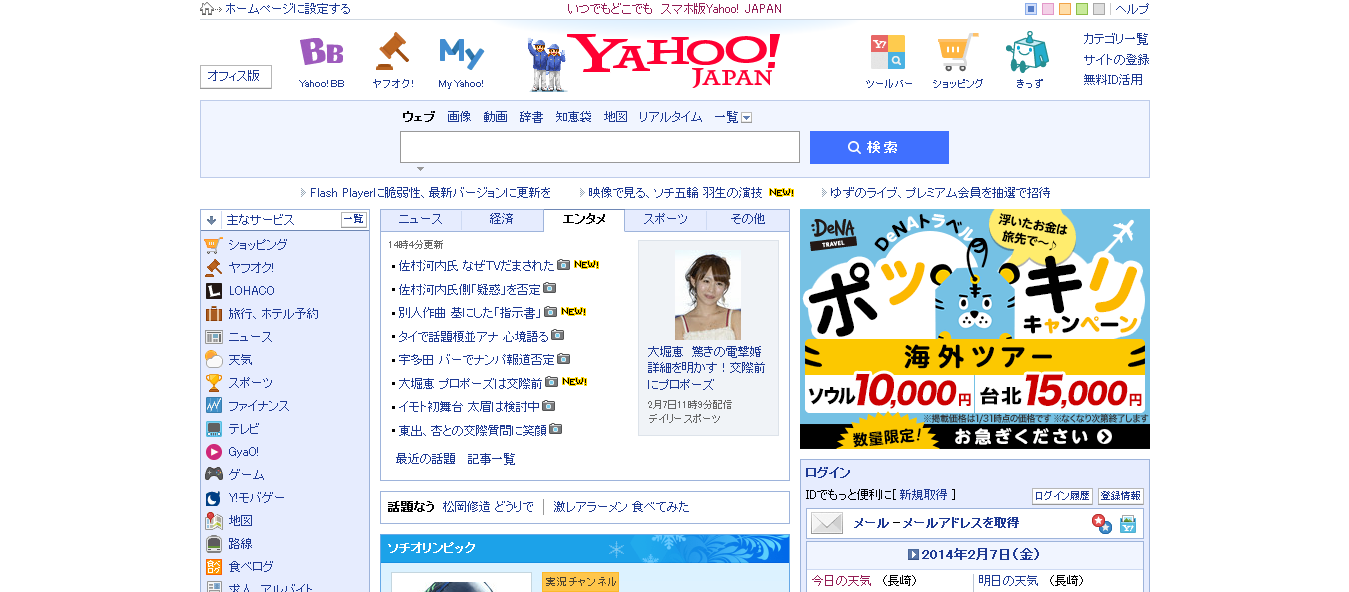Open the 記事一覧 link

491,459
